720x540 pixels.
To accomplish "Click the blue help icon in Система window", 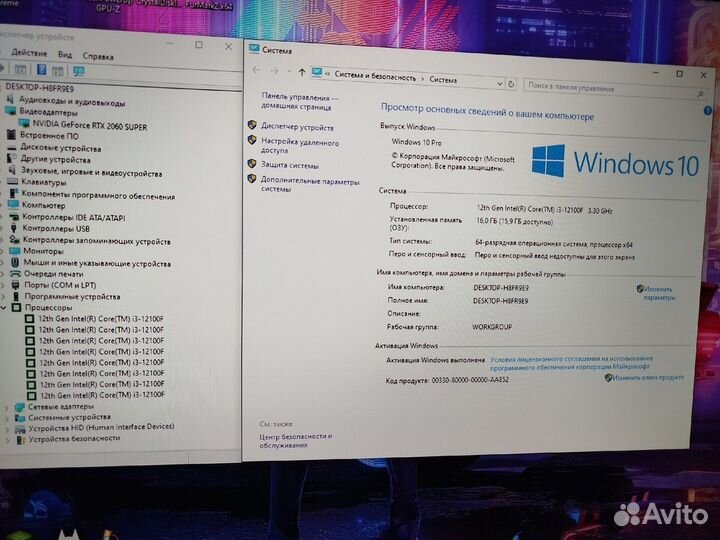I will click(707, 111).
